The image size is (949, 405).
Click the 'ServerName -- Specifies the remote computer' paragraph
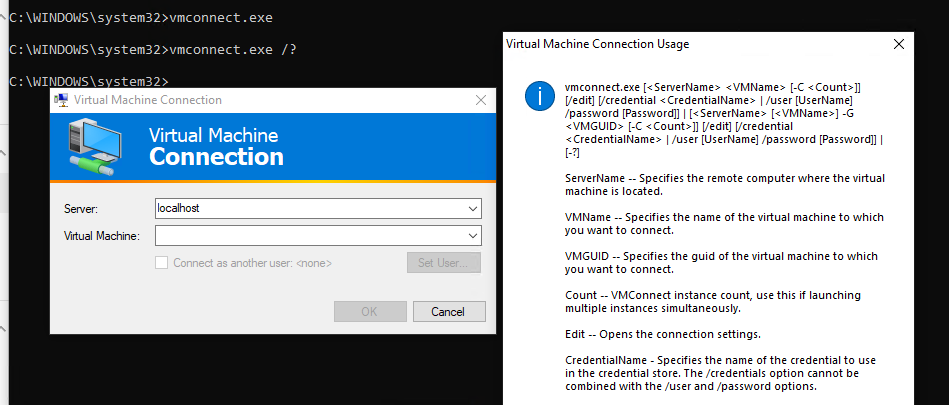pyautogui.click(x=724, y=185)
